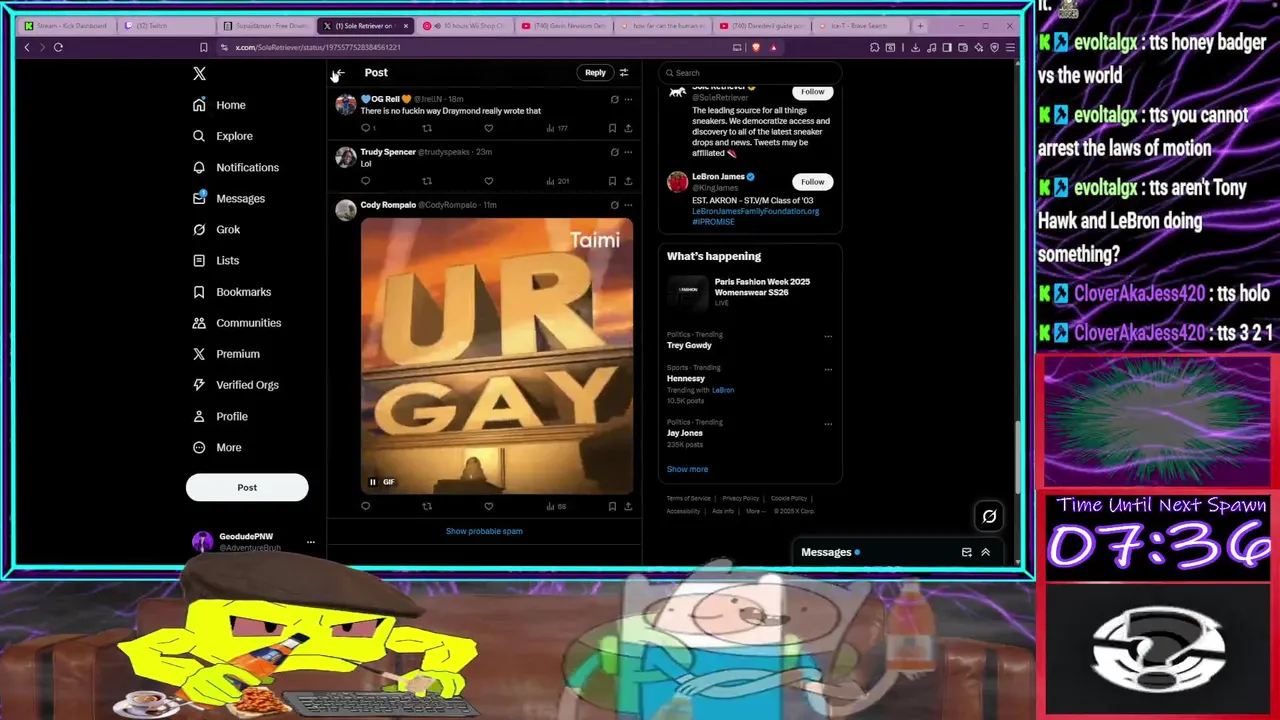Follow Sole Retriever
1280x720 pixels.
click(x=812, y=91)
